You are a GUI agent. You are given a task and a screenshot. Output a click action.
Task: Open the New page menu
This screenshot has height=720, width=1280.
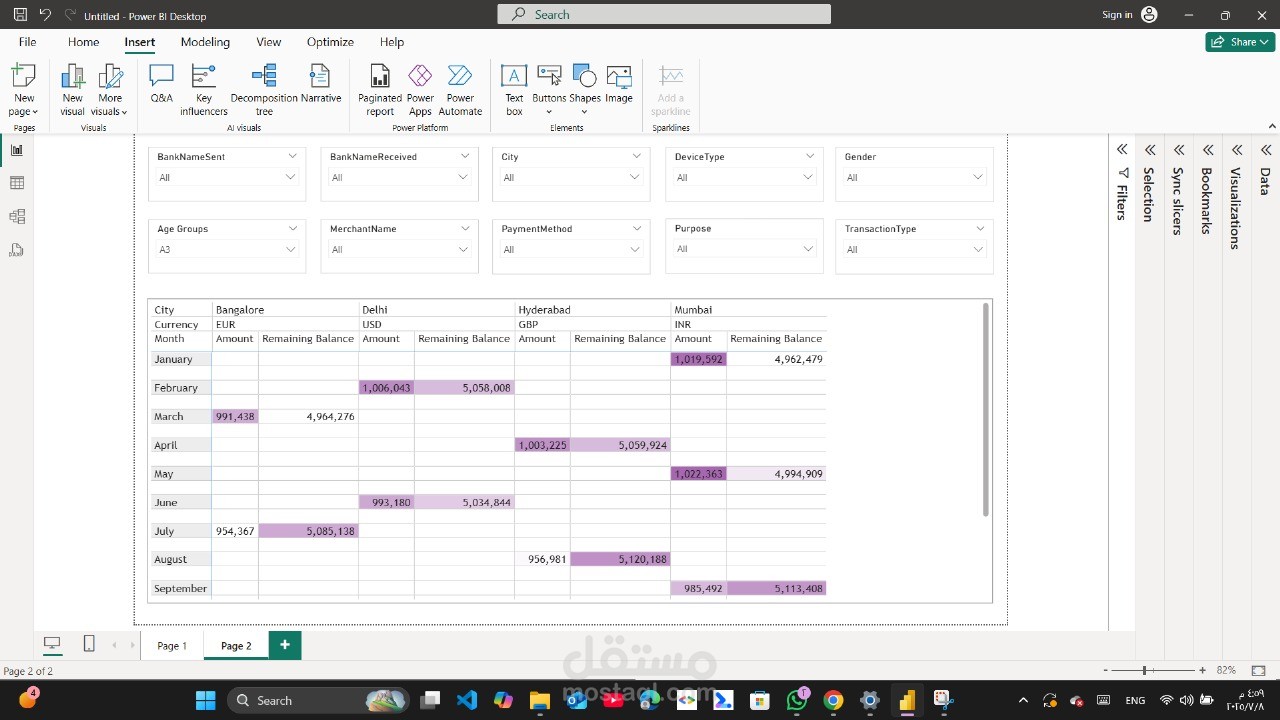click(24, 90)
